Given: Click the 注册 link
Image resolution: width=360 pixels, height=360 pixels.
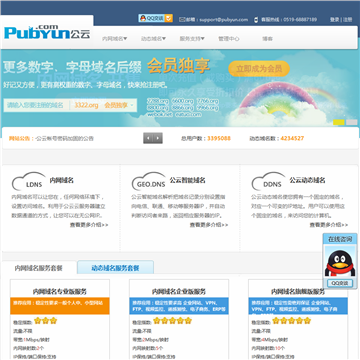Looking at the screenshot, I should (347, 20).
